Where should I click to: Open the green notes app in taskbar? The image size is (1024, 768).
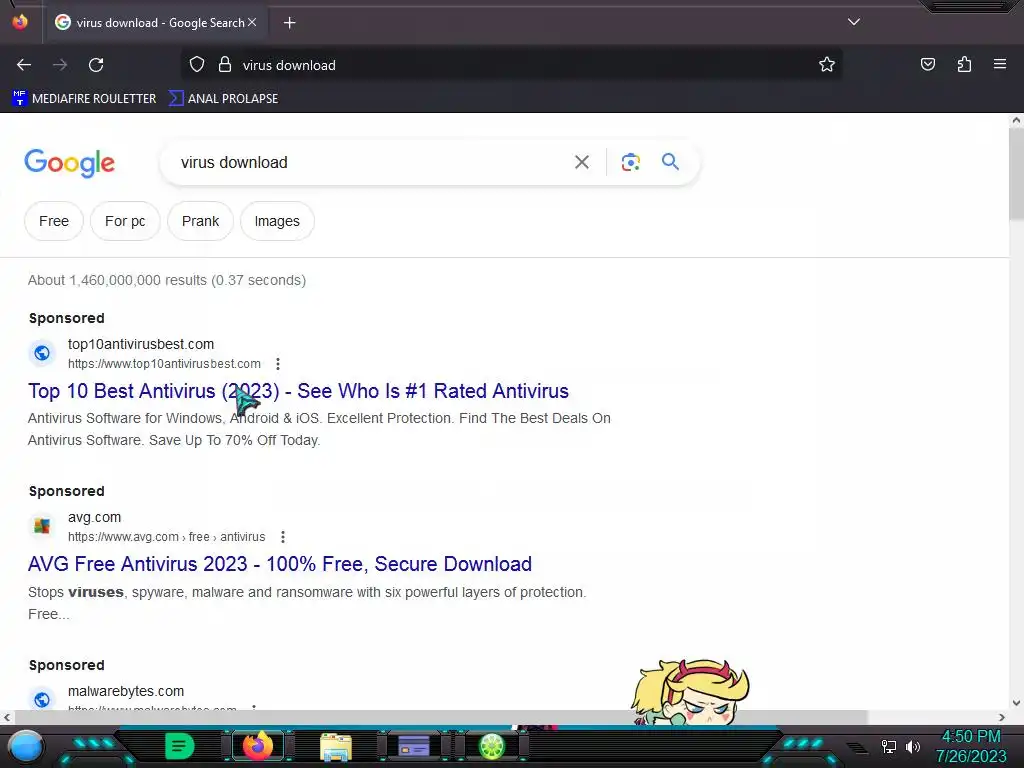click(x=179, y=746)
